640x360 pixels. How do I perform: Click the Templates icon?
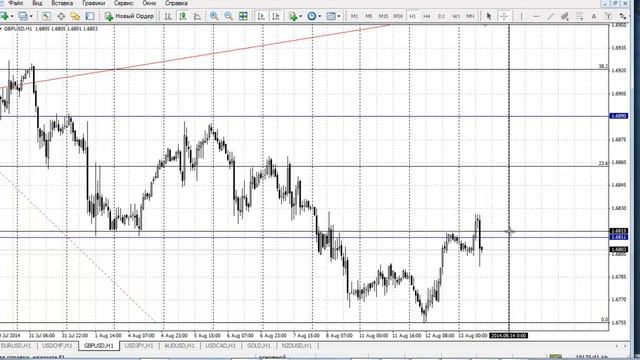coord(331,16)
